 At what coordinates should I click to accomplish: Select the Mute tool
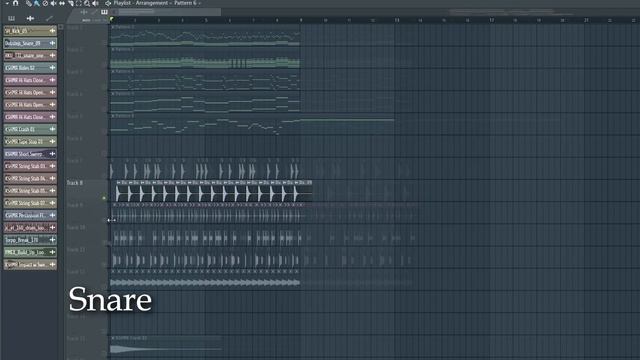point(53,3)
